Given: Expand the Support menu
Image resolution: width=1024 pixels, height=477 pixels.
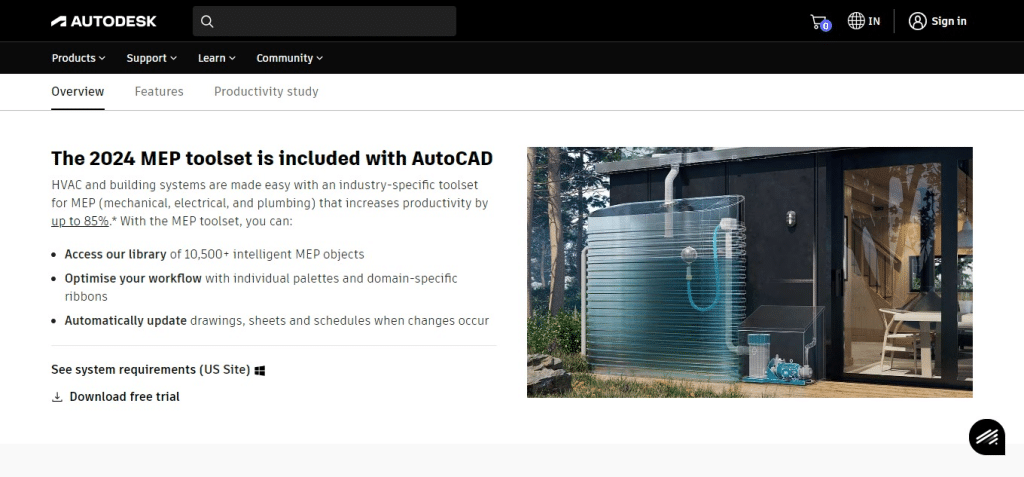Looking at the screenshot, I should [152, 58].
